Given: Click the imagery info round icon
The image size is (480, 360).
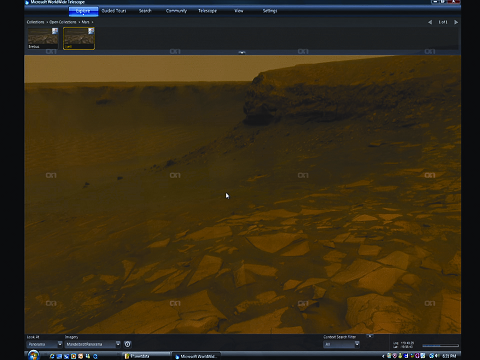Looking at the screenshot, I should pos(127,344).
